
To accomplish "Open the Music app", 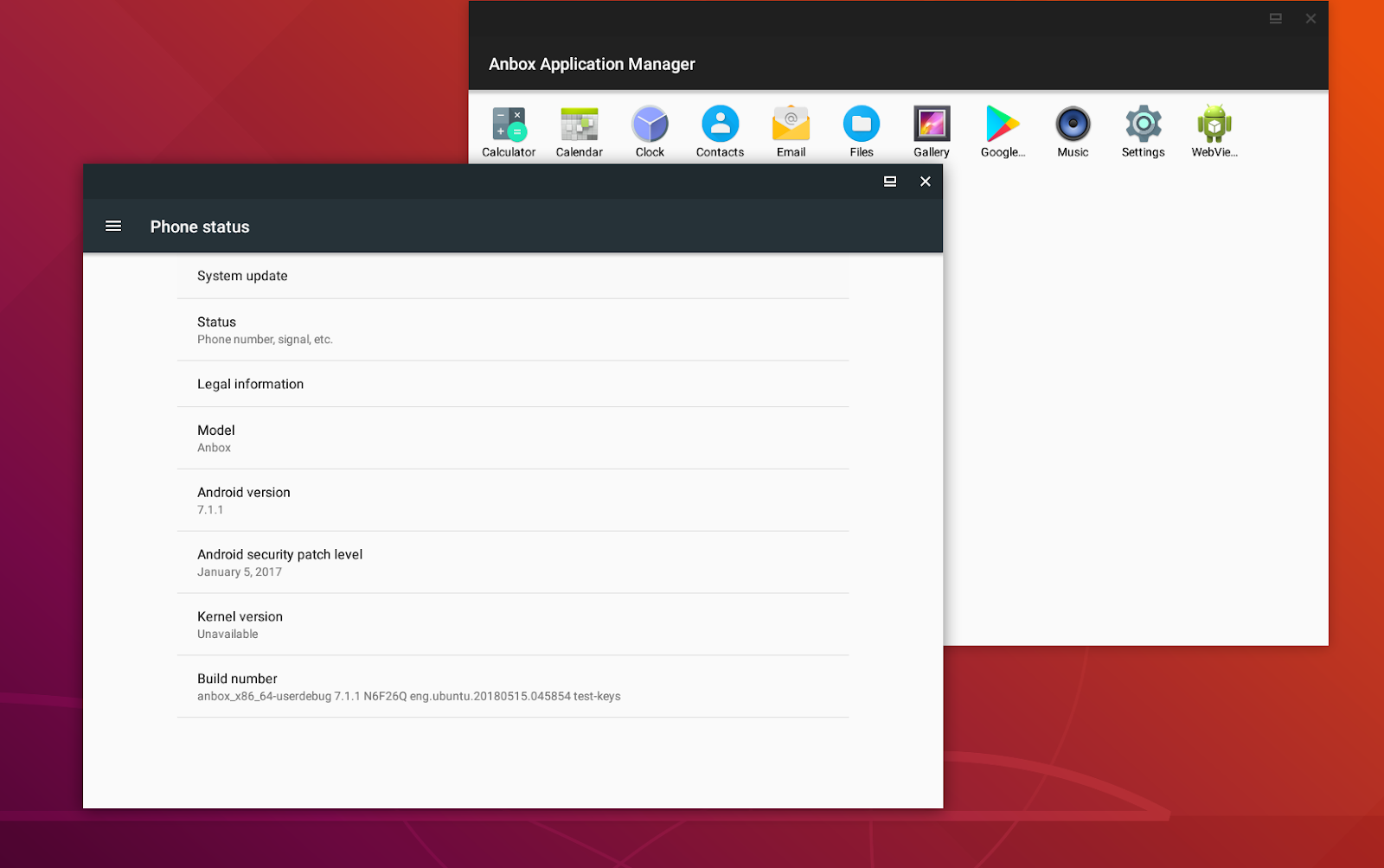I will coord(1073,130).
